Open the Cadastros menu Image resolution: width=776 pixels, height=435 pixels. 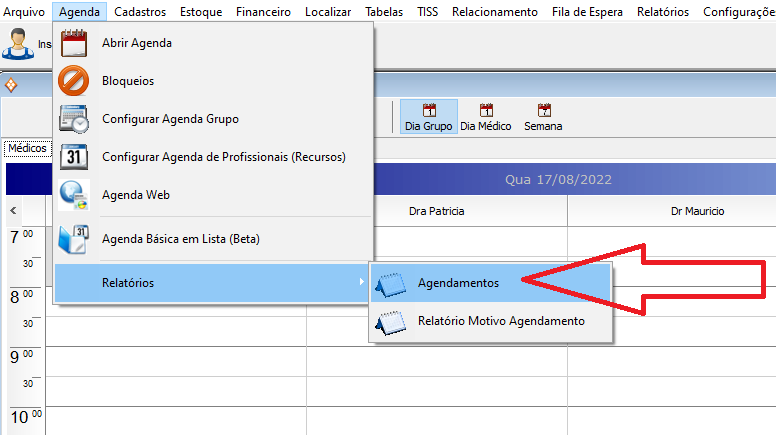click(x=140, y=12)
